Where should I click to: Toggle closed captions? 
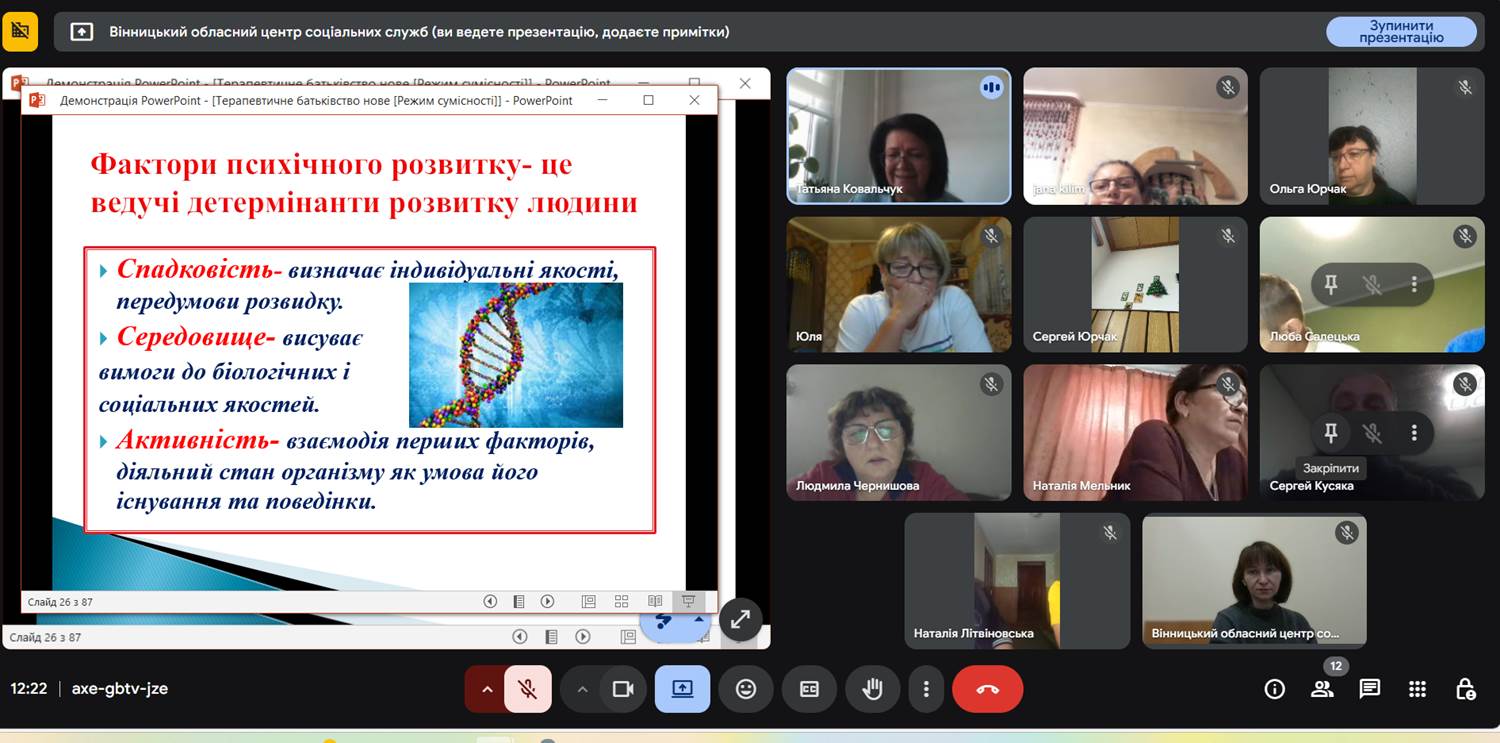tap(809, 689)
